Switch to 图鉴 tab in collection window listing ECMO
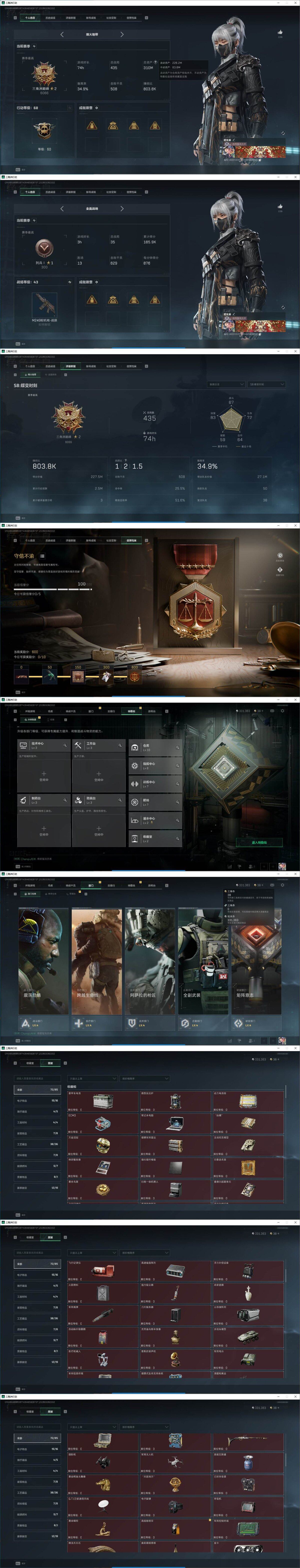The image size is (300, 1568). point(50,1063)
